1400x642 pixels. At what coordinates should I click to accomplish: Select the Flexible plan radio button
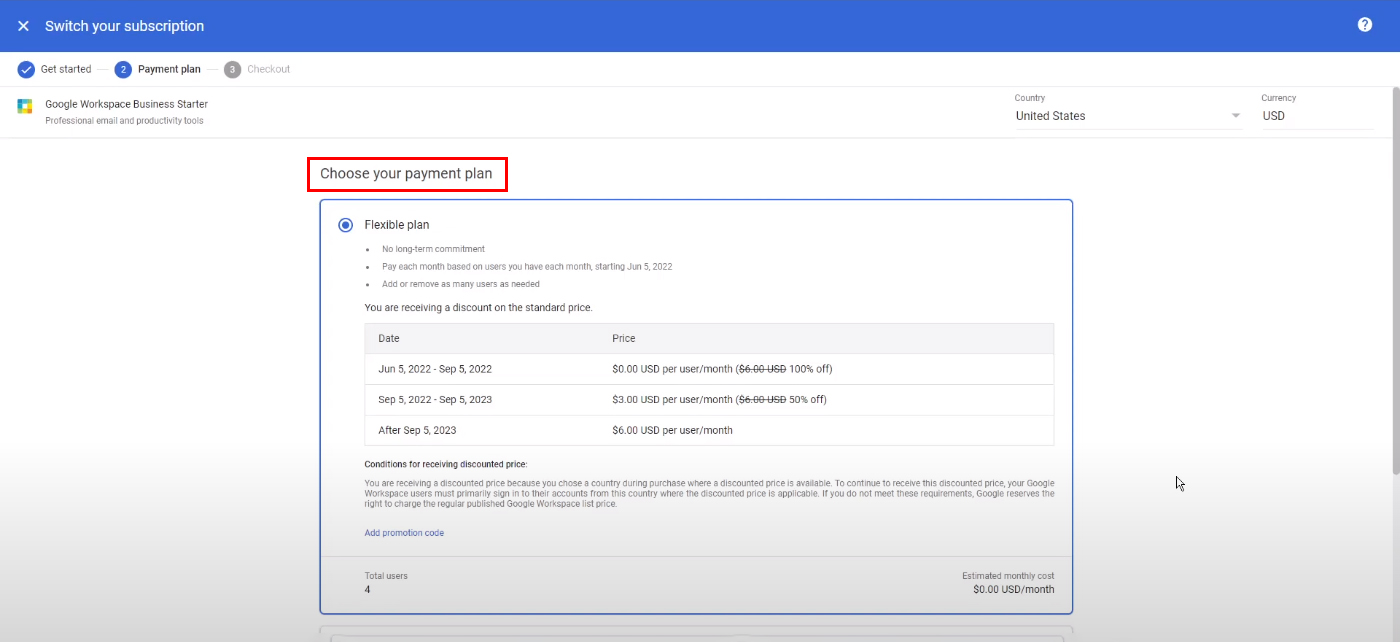pyautogui.click(x=346, y=225)
